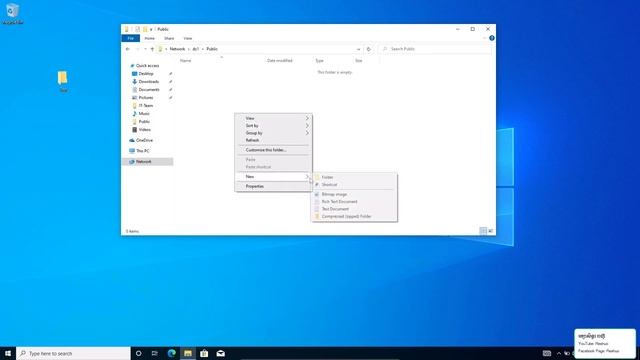
Task: Click Network in the address breadcrumb
Action: (x=177, y=49)
